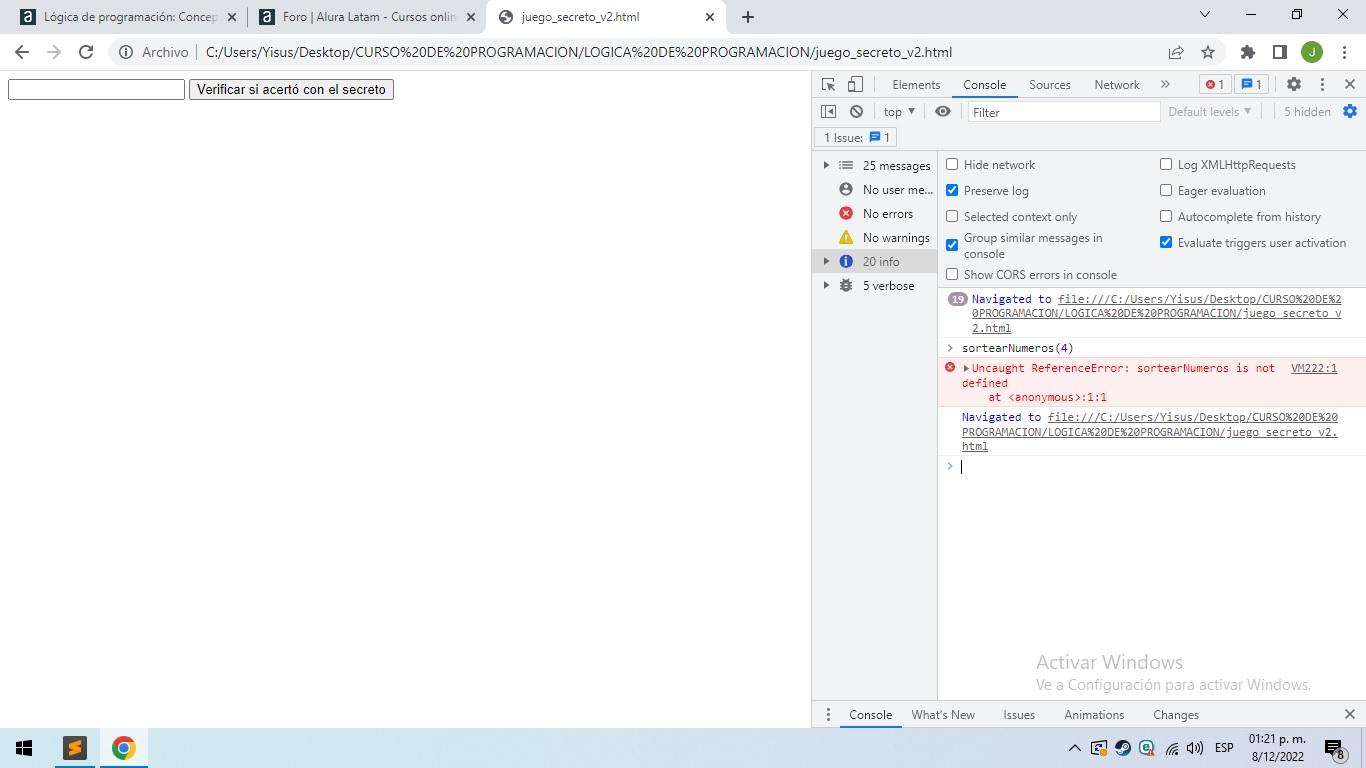The width and height of the screenshot is (1366, 768).
Task: Open the Chrome profile avatar J
Action: click(1312, 52)
